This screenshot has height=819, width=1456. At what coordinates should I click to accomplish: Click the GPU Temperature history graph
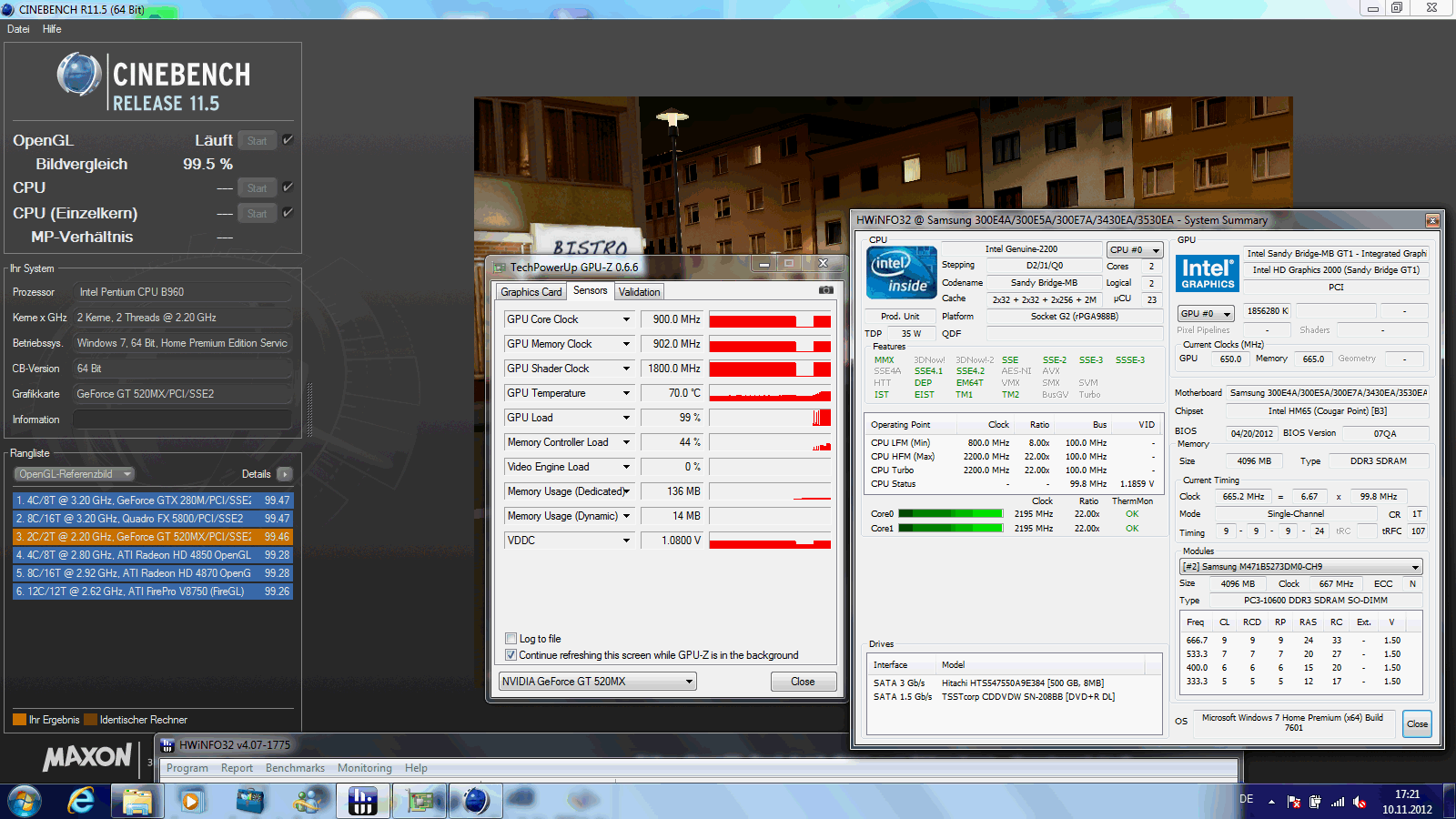tap(770, 393)
